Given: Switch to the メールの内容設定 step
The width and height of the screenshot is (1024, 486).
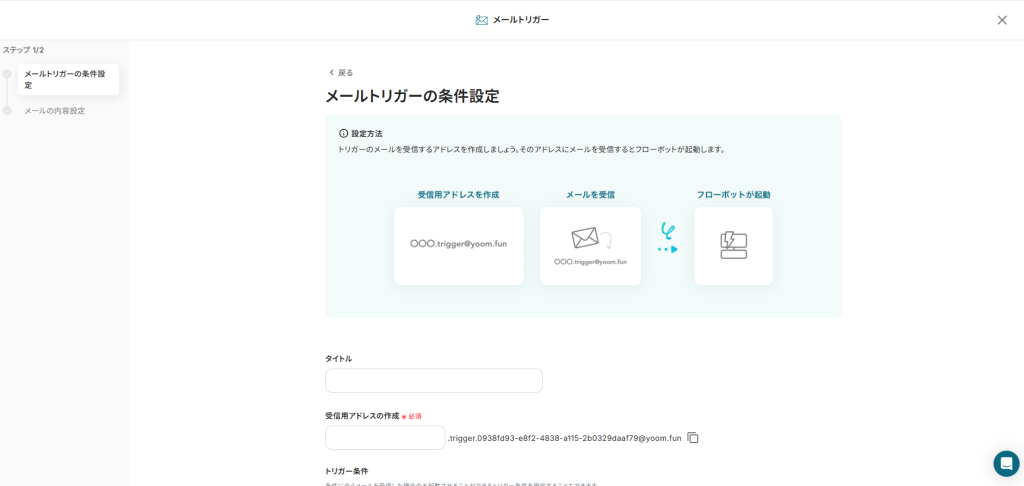Looking at the screenshot, I should pos(55,111).
